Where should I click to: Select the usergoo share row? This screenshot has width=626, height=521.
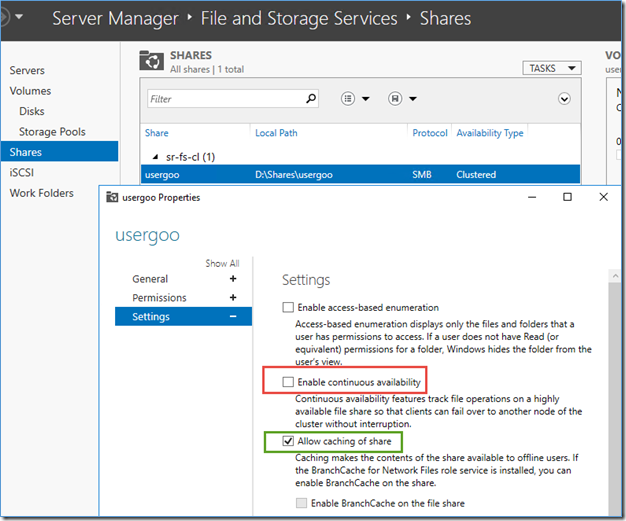click(x=360, y=174)
